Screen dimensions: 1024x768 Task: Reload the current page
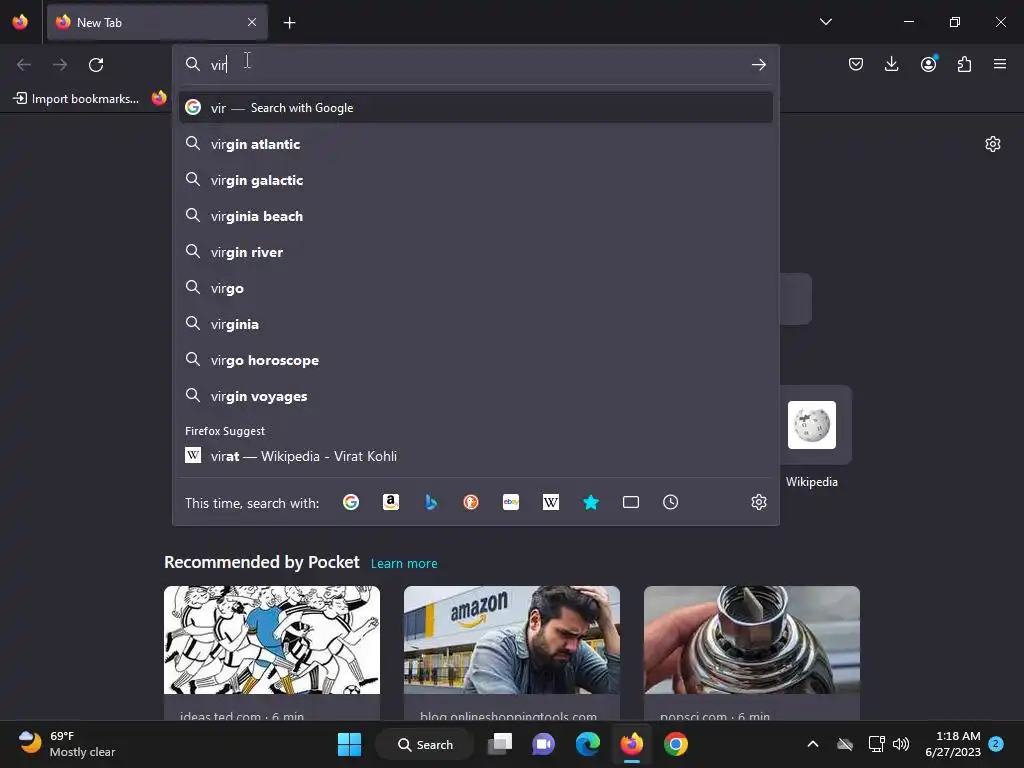[96, 65]
